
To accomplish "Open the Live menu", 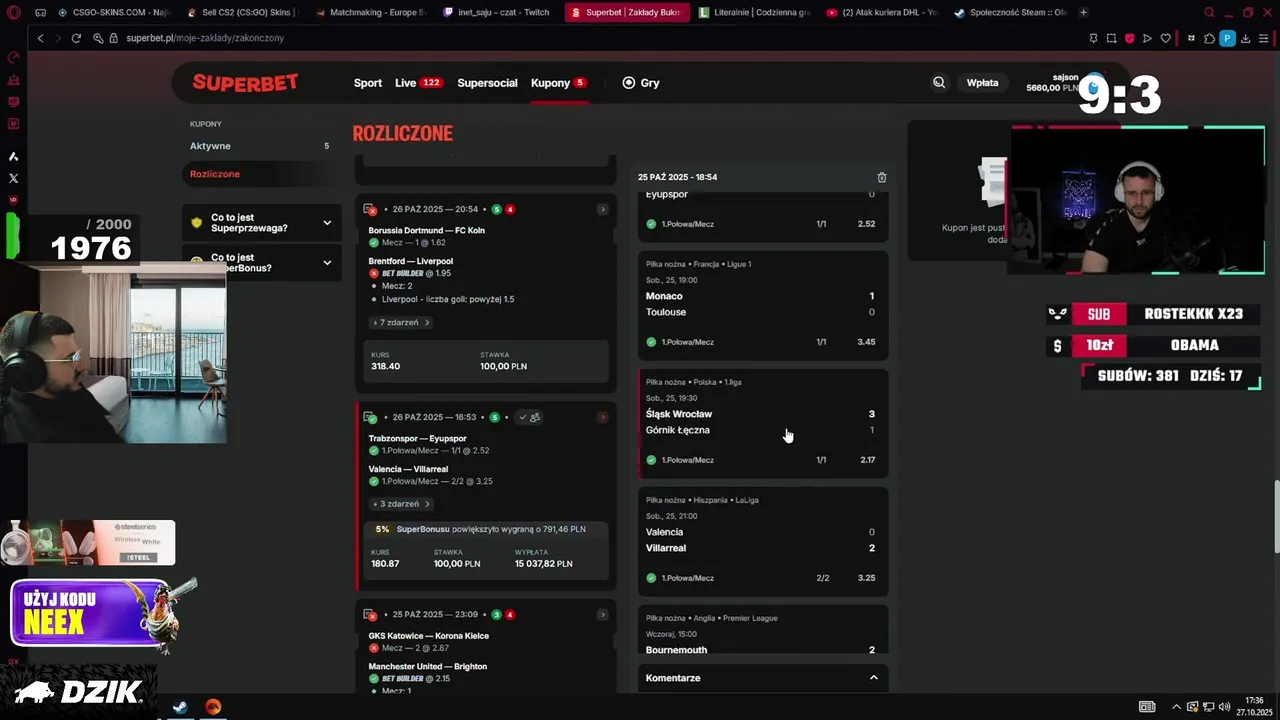I will (x=418, y=83).
